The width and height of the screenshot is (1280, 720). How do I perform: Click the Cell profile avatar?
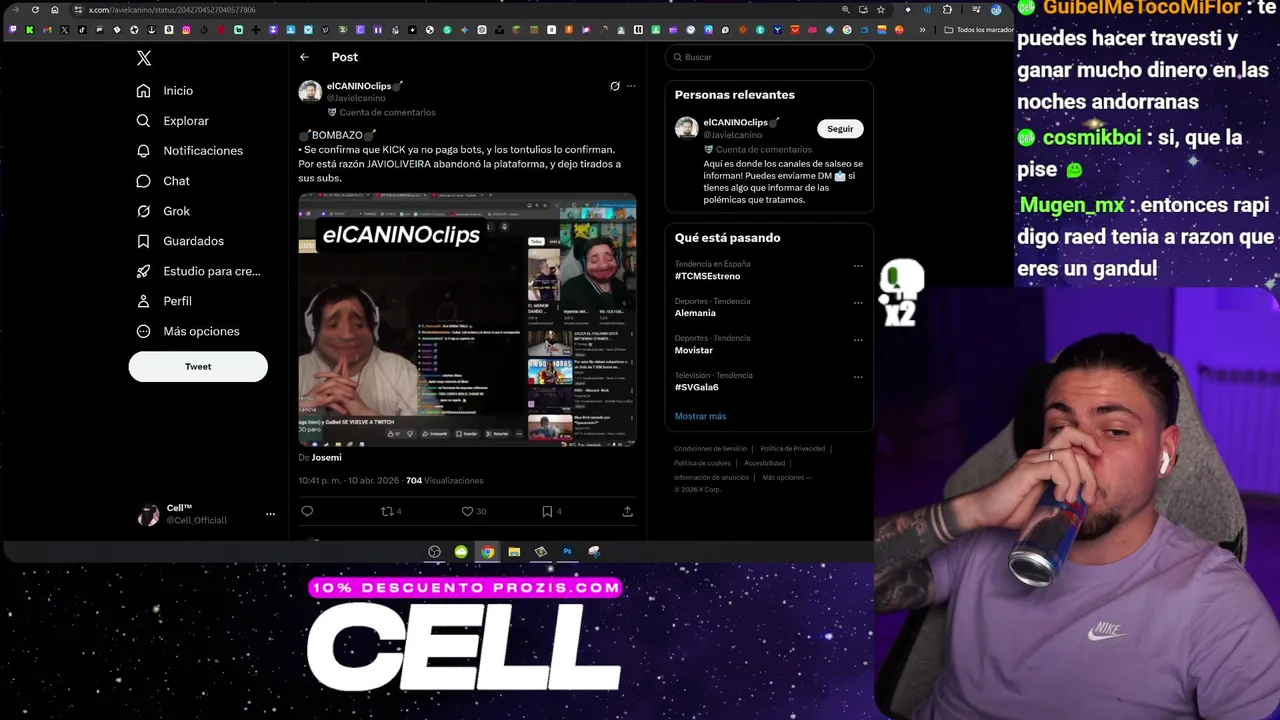pyautogui.click(x=148, y=514)
